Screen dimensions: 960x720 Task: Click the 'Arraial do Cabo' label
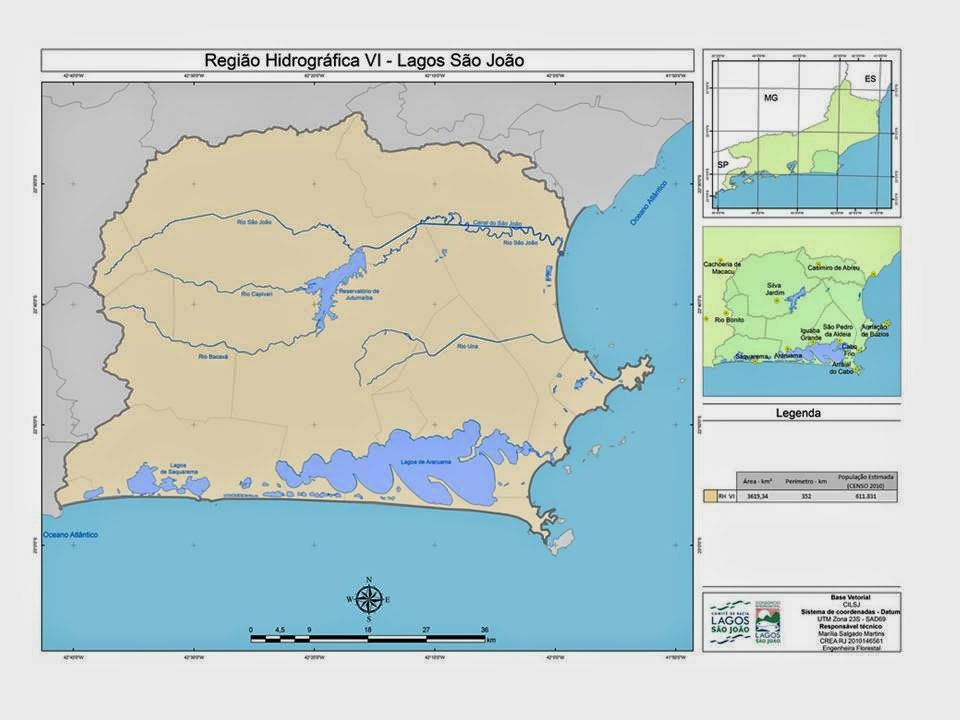841,368
